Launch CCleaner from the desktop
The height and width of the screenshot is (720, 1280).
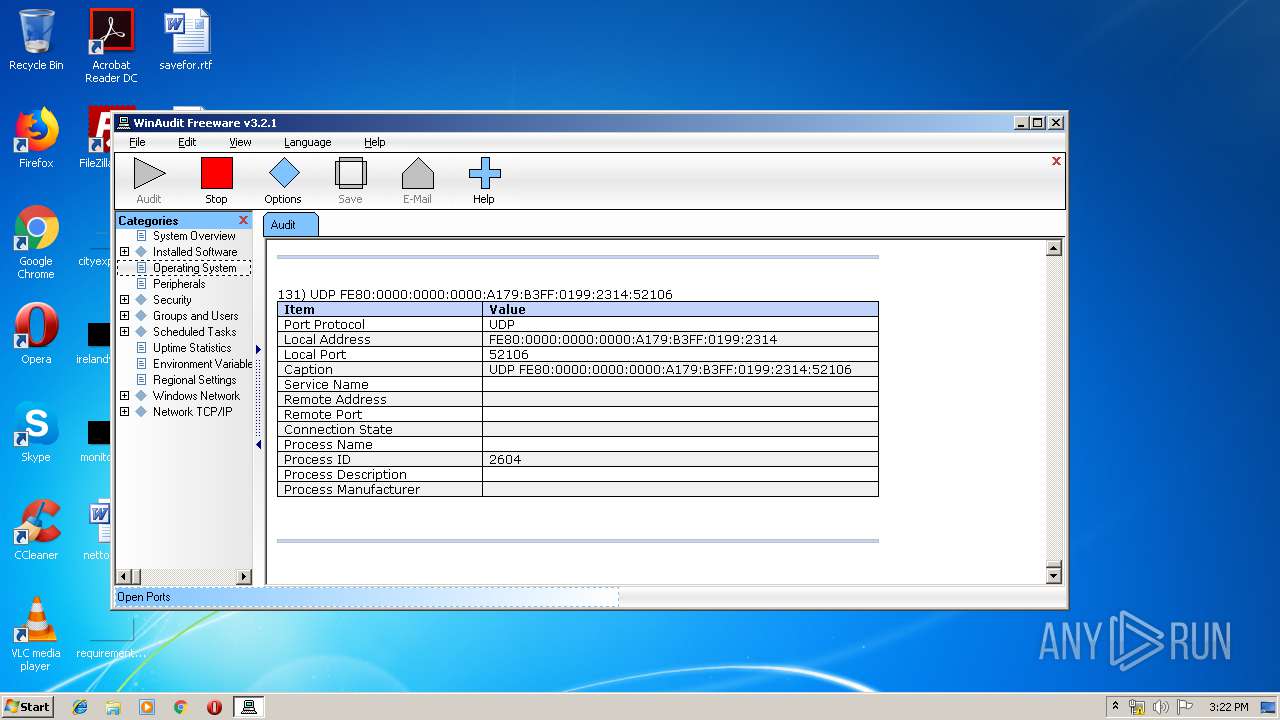coord(36,530)
